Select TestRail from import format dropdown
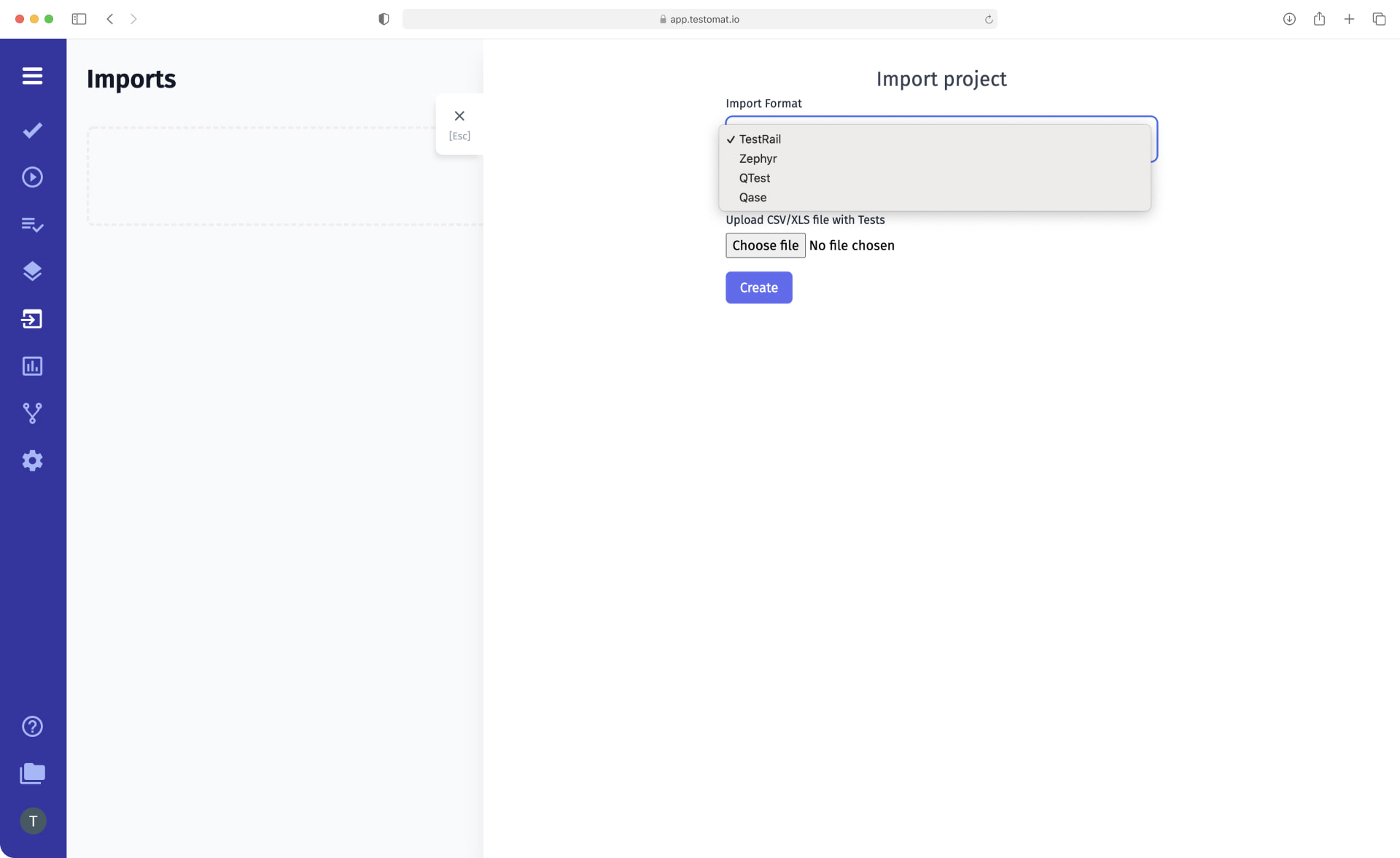 [760, 139]
